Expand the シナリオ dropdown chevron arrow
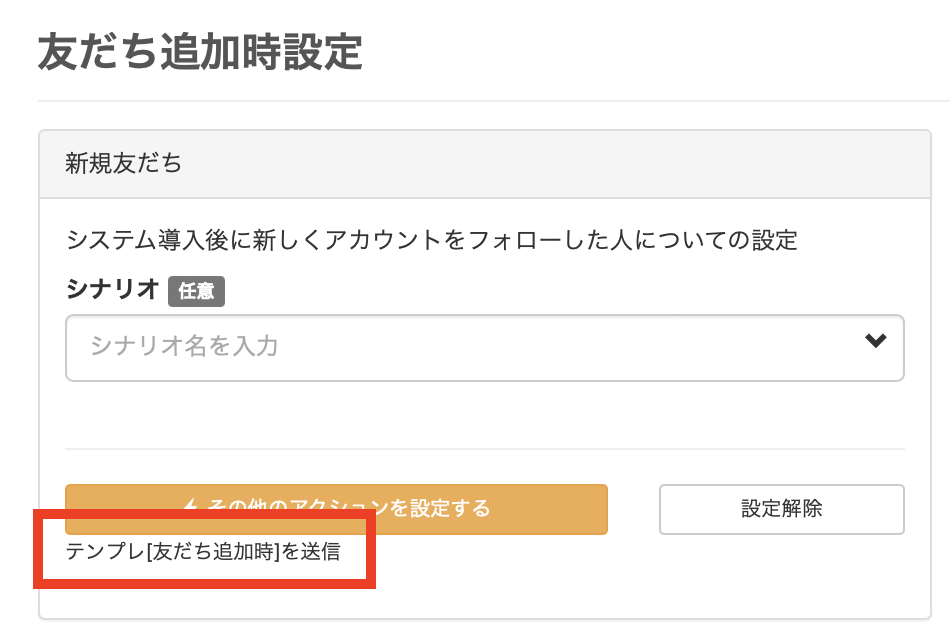 point(876,341)
